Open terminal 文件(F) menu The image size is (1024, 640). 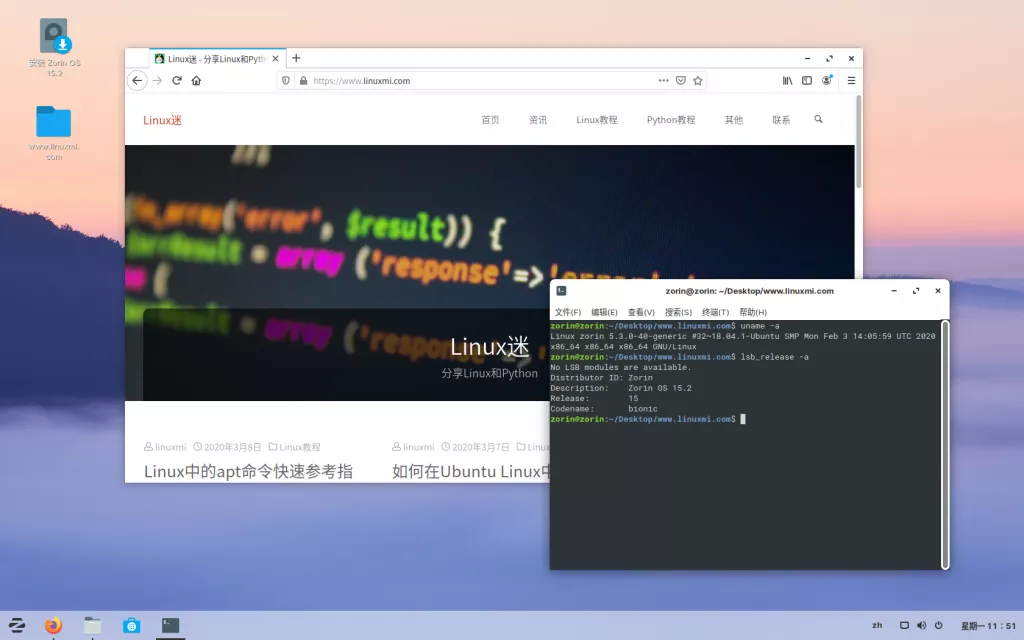[567, 312]
